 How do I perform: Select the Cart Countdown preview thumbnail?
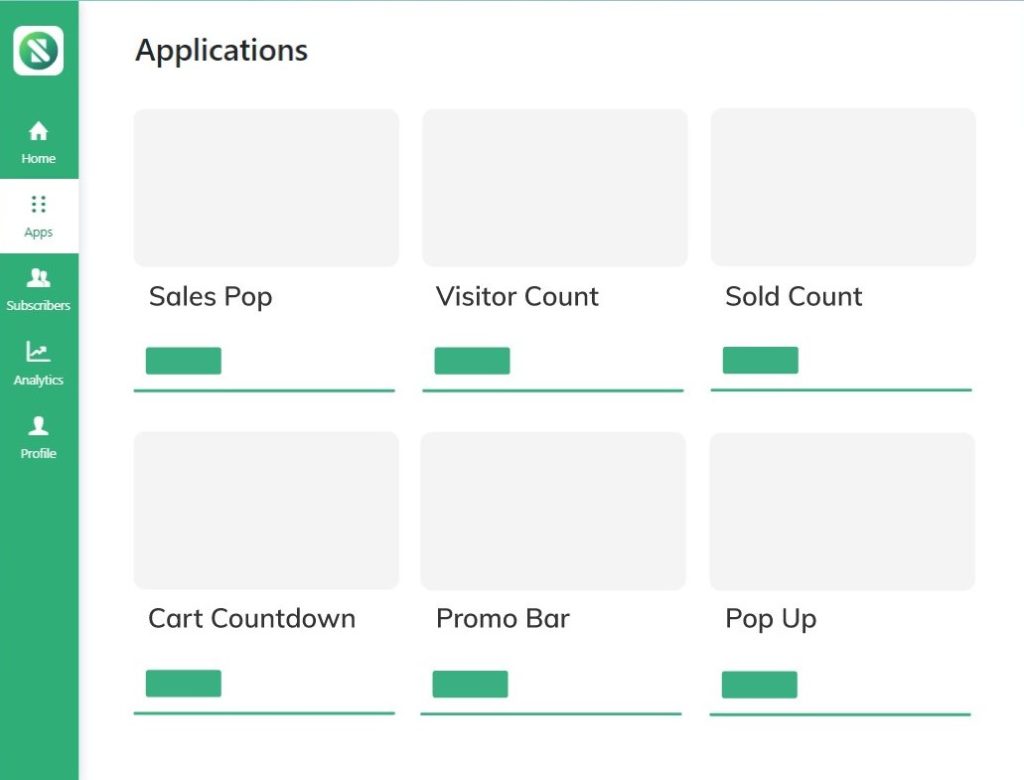[x=266, y=510]
